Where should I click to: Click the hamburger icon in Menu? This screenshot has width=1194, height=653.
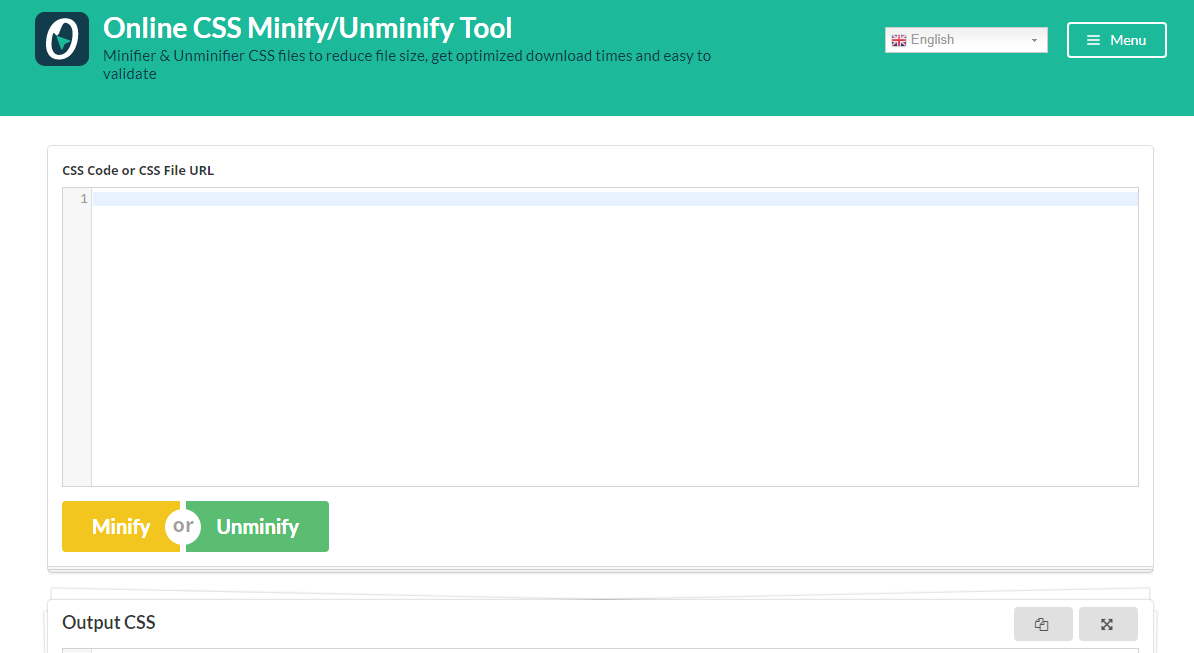(1093, 40)
